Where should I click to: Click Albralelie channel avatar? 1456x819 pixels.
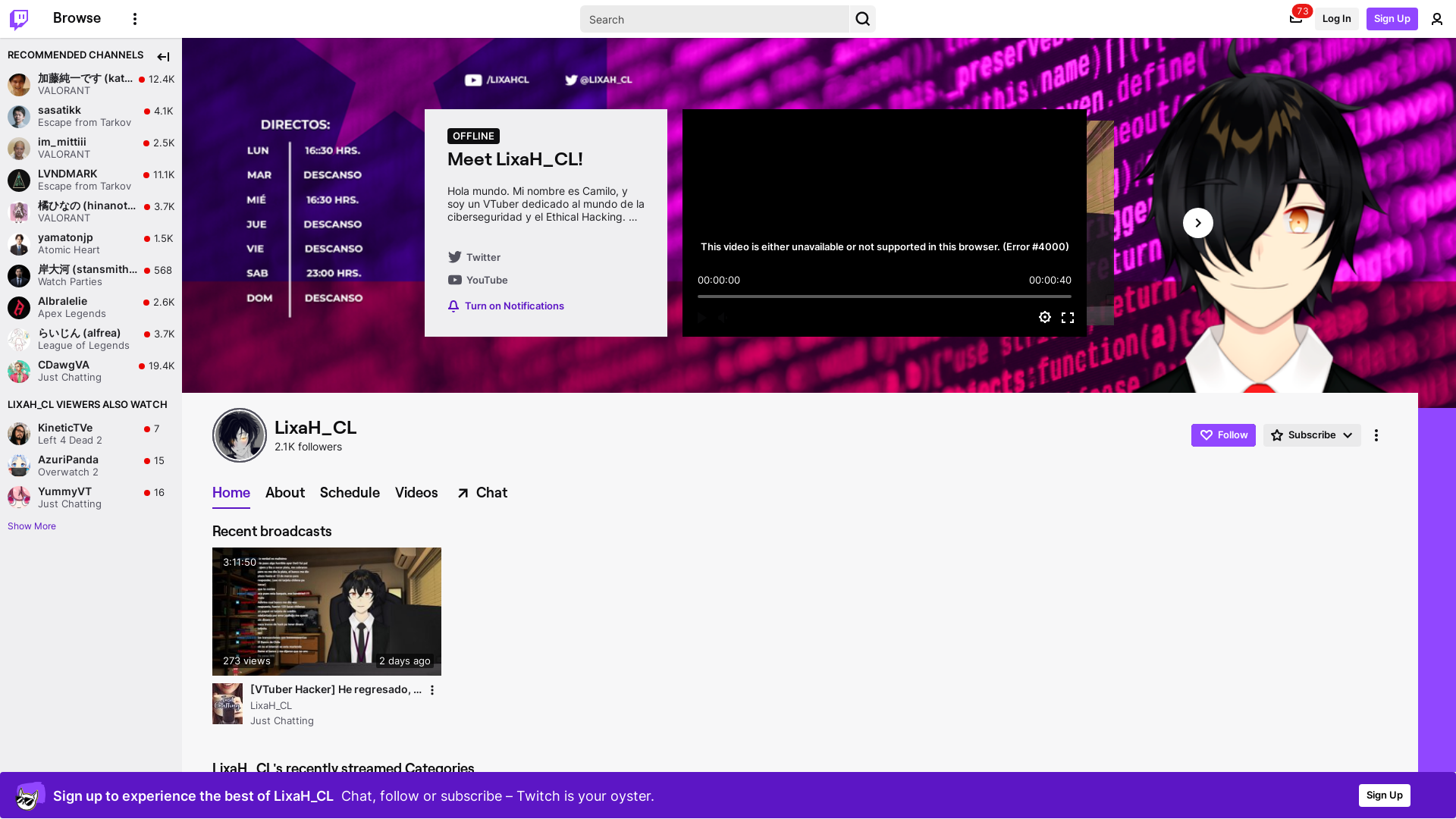(x=19, y=307)
